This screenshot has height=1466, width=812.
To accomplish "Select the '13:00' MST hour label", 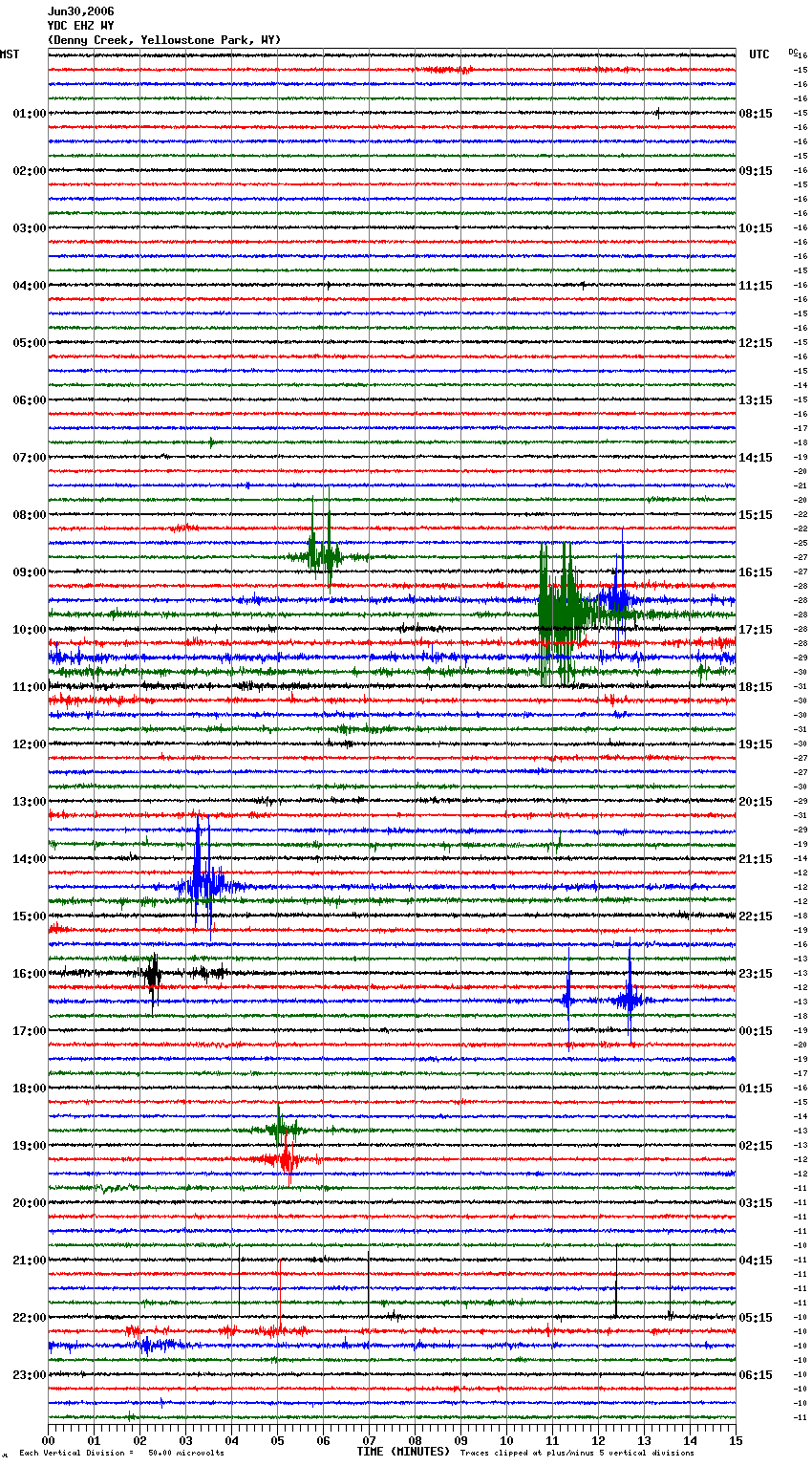I will point(29,802).
